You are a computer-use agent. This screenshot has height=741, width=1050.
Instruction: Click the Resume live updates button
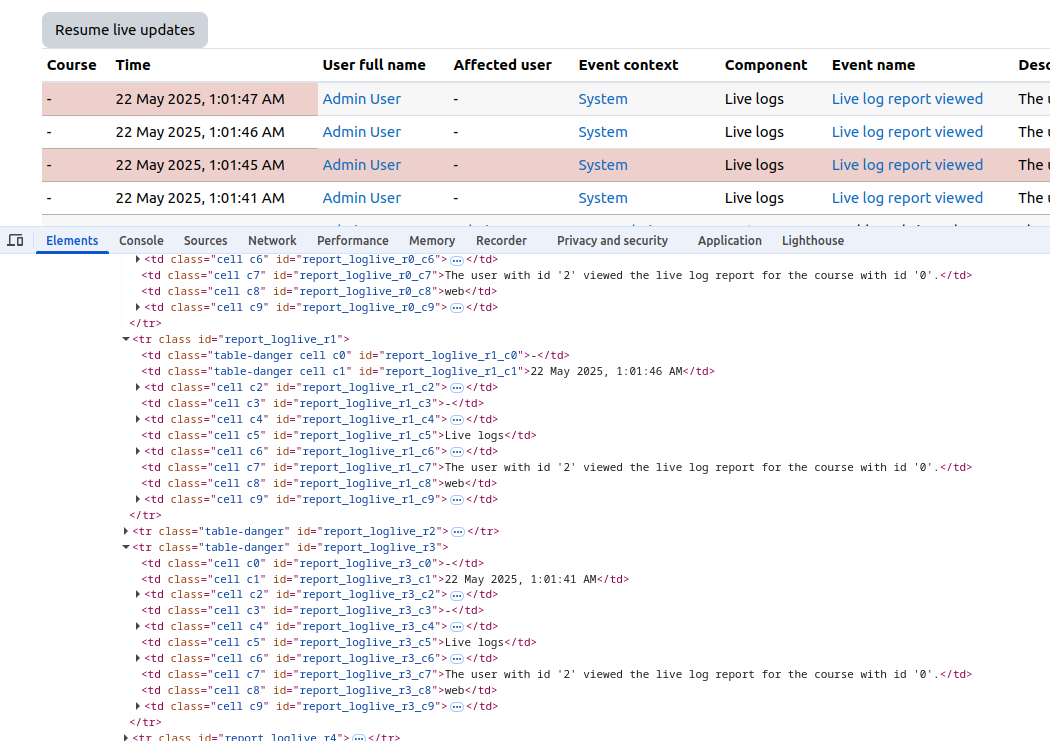125,30
